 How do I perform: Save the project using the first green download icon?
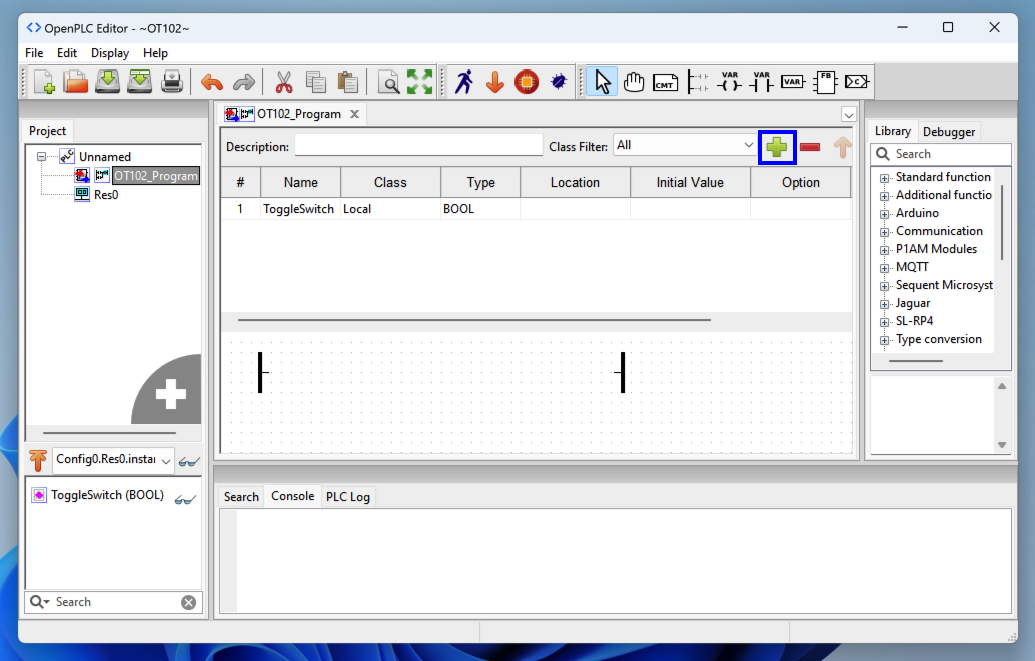[107, 82]
